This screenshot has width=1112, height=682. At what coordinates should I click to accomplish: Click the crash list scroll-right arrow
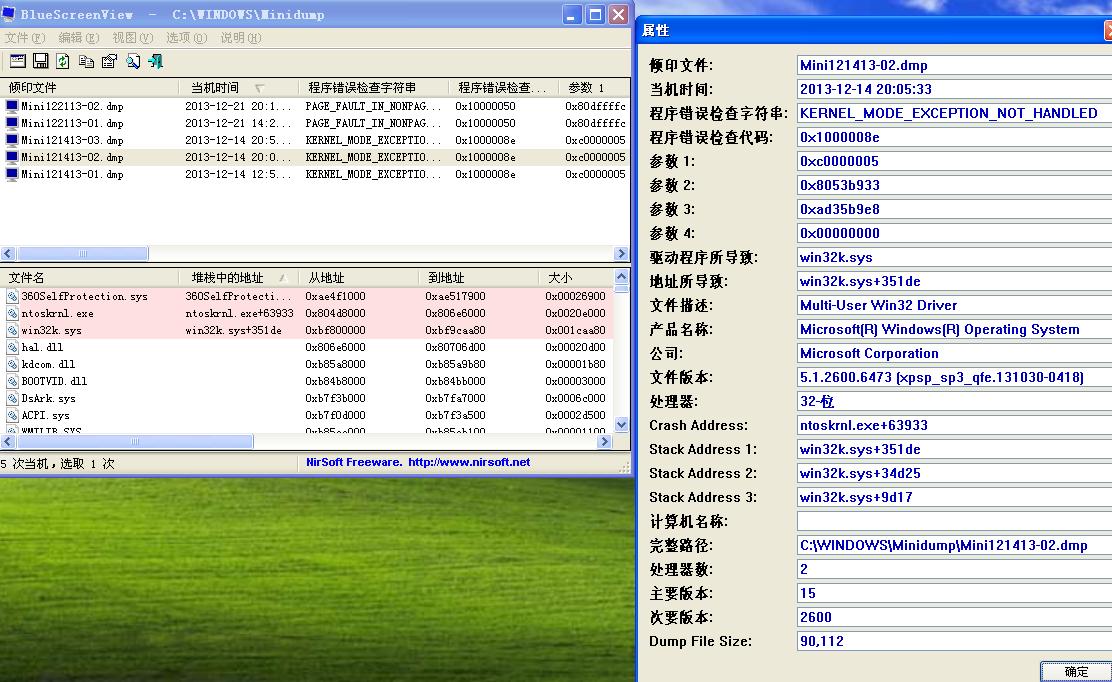621,254
